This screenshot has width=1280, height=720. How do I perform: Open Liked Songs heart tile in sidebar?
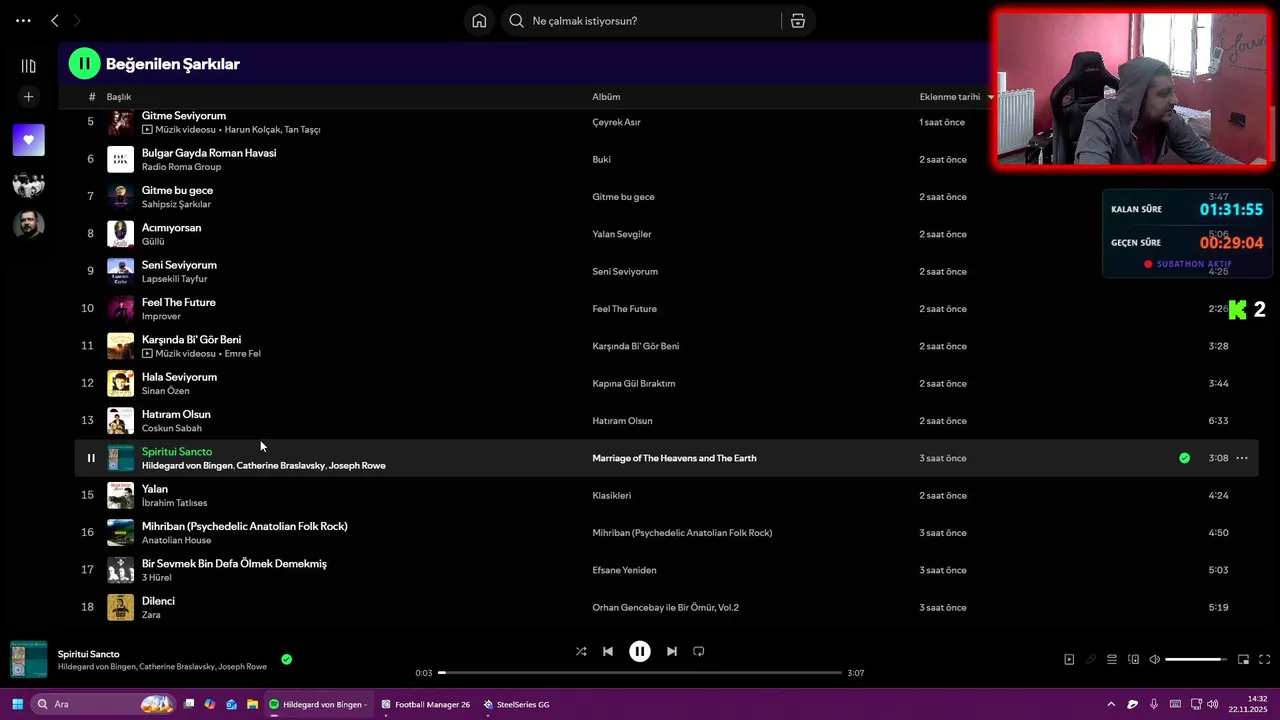(28, 140)
